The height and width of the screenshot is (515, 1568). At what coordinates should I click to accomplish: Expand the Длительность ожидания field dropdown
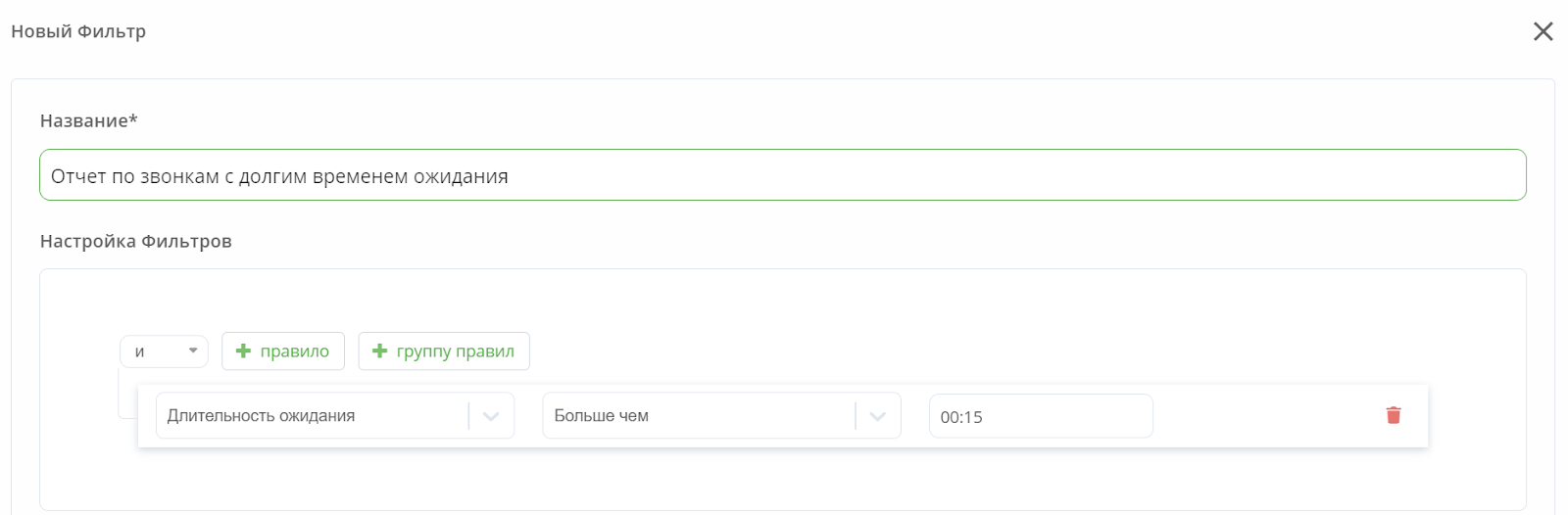click(x=335, y=416)
